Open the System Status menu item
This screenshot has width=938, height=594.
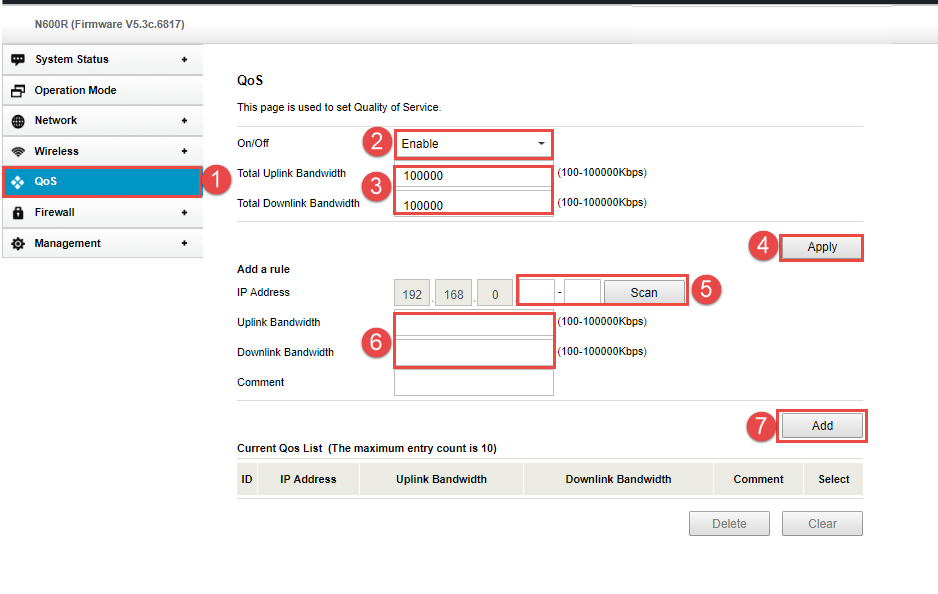pos(103,59)
